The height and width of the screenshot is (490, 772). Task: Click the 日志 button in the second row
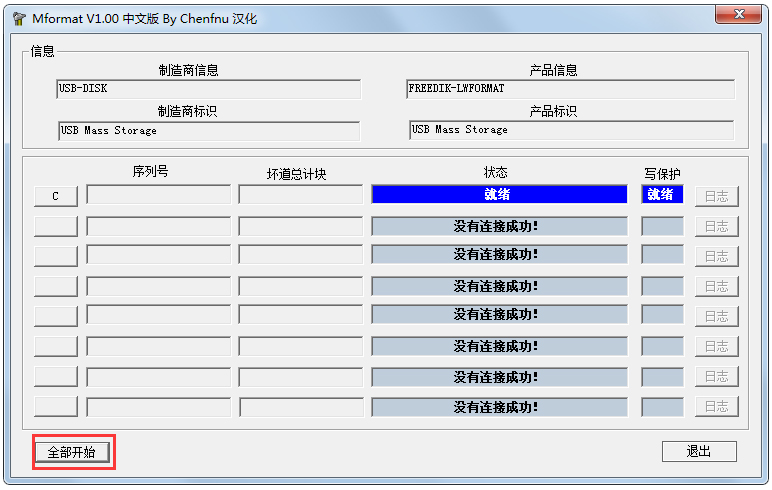(x=716, y=227)
